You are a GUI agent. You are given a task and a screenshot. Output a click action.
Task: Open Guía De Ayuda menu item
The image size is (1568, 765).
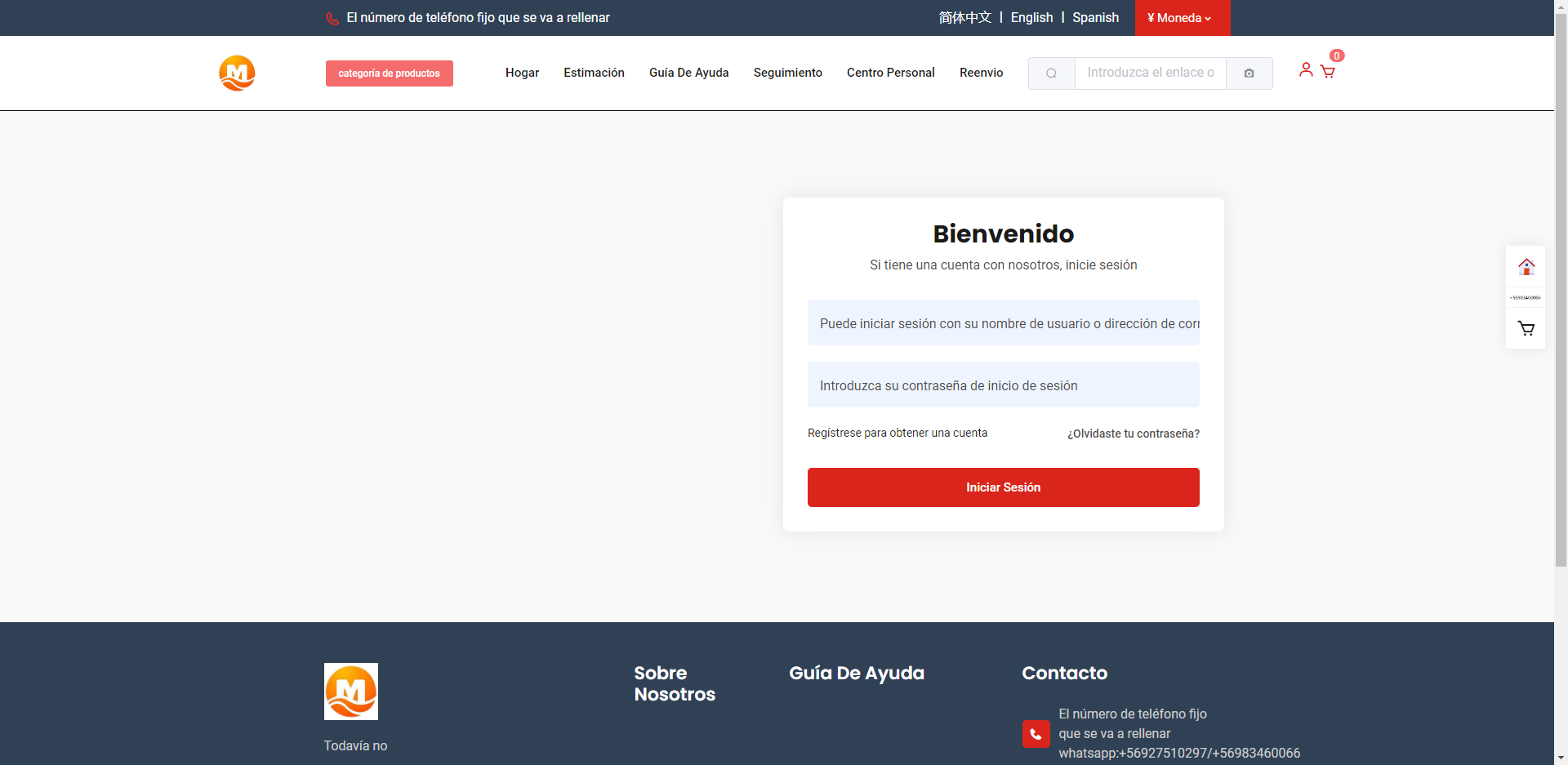point(688,73)
